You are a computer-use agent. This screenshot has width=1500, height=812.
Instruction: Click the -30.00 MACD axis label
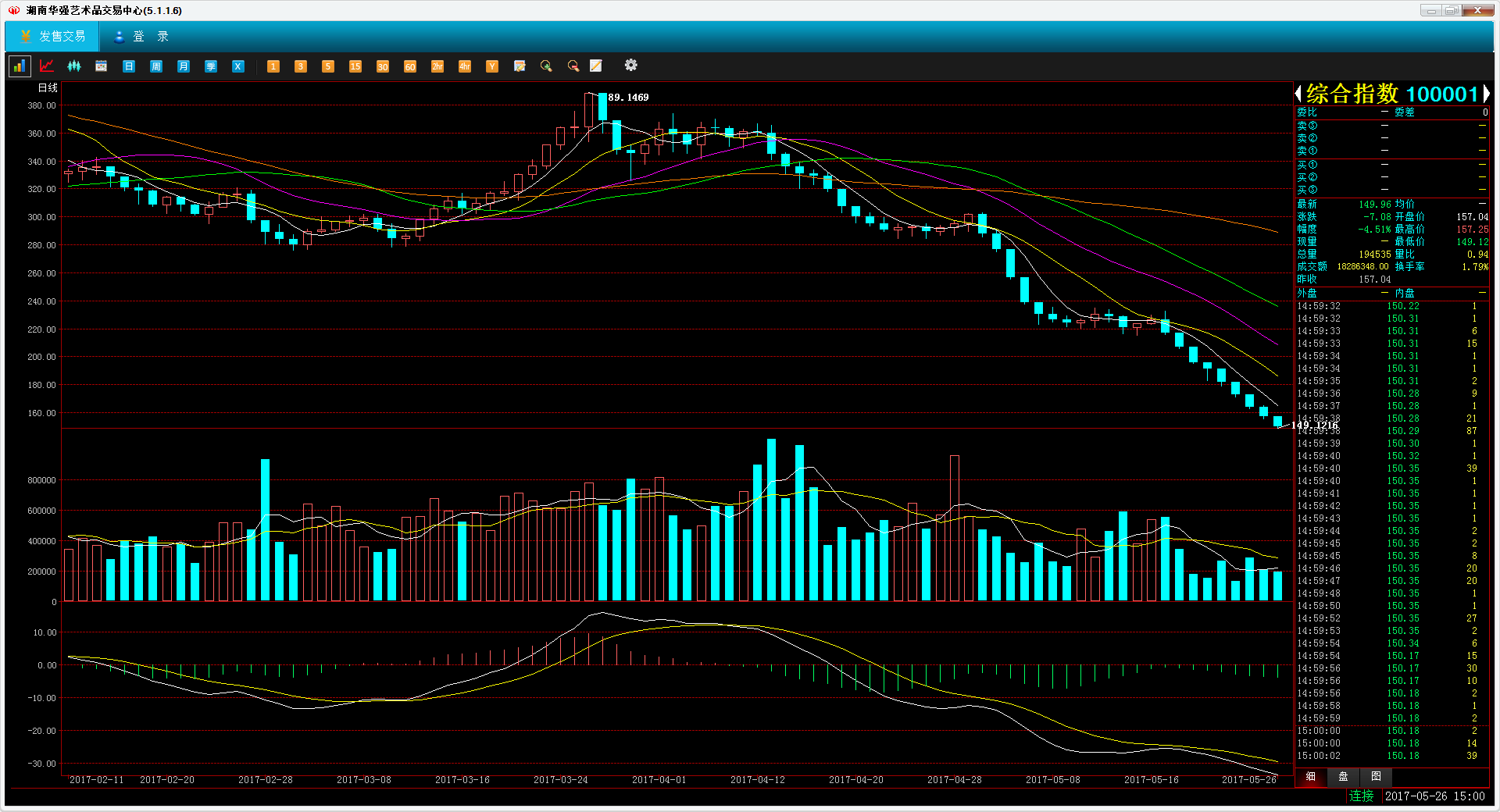coord(41,764)
